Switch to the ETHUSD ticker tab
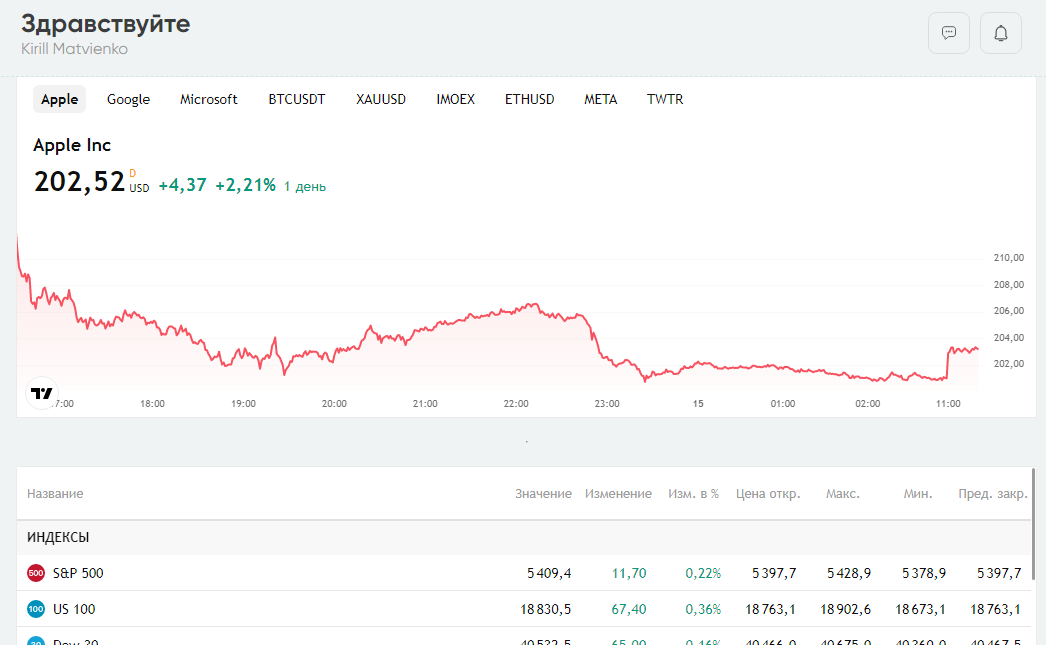 [x=530, y=99]
